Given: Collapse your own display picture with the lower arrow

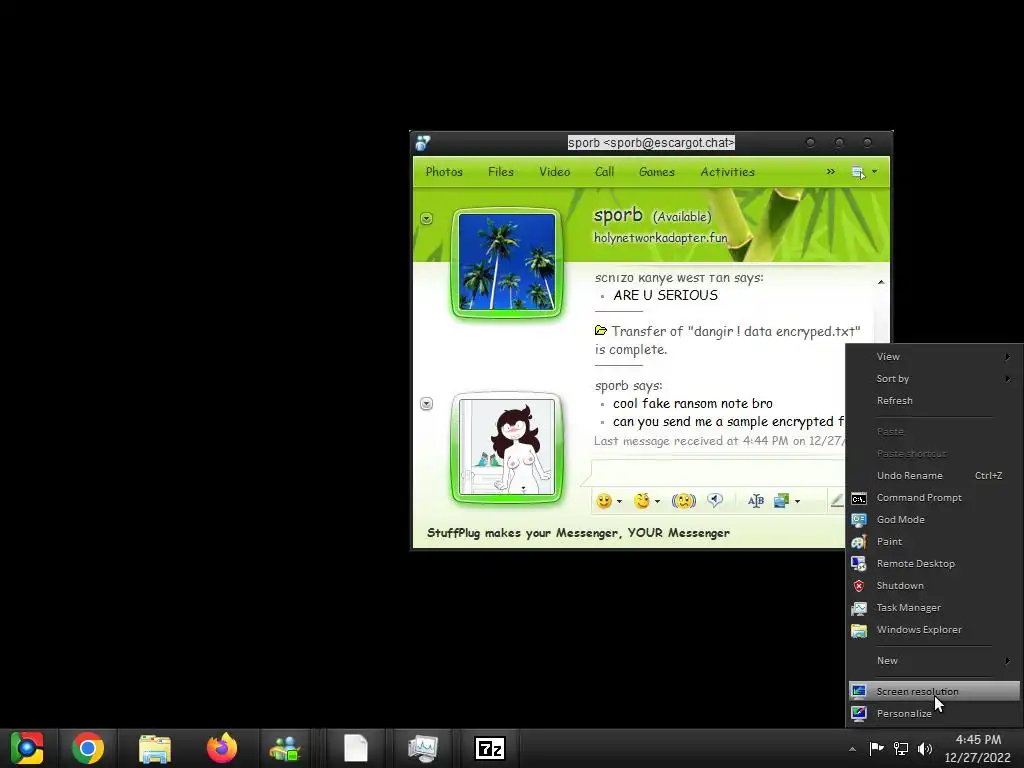Looking at the screenshot, I should [x=426, y=404].
